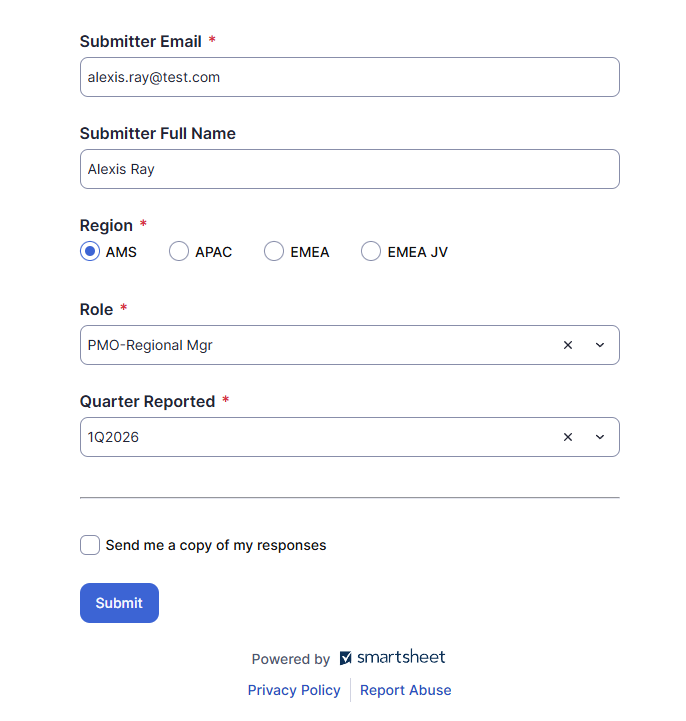This screenshot has width=686, height=721.
Task: Pick the EMEA JV radio button
Action: 371,252
